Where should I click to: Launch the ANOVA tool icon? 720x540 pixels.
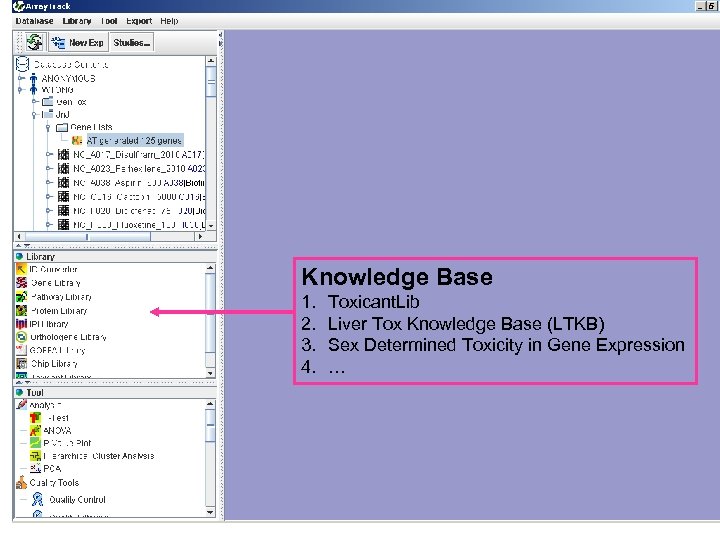pyautogui.click(x=35, y=431)
